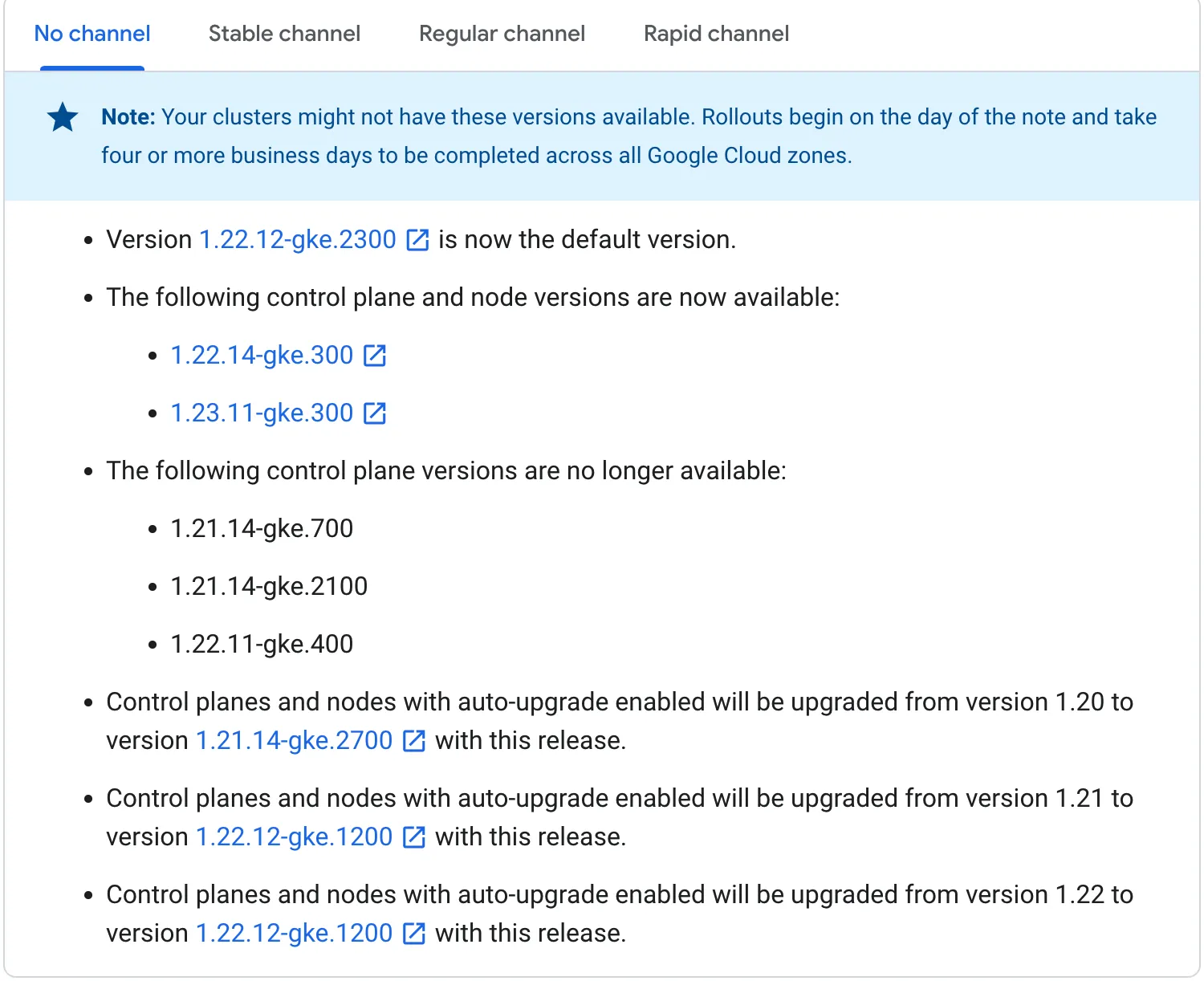Follow the 1.23.11-gke.300 version link
The image size is (1204, 981).
point(262,413)
